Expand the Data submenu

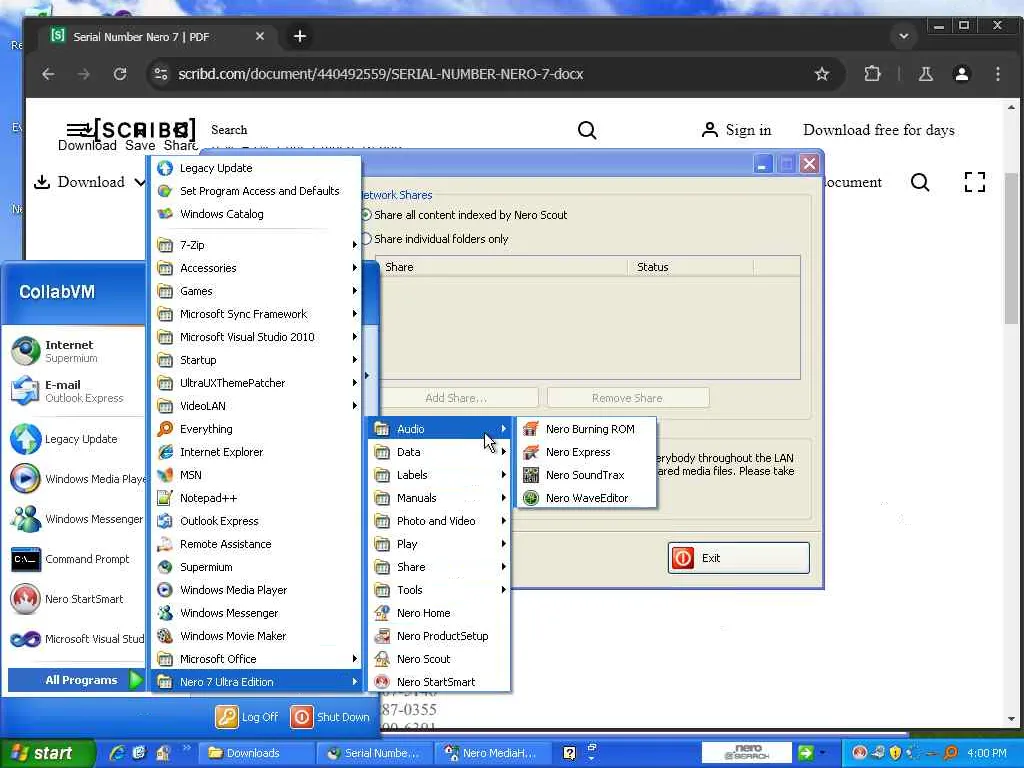point(438,452)
